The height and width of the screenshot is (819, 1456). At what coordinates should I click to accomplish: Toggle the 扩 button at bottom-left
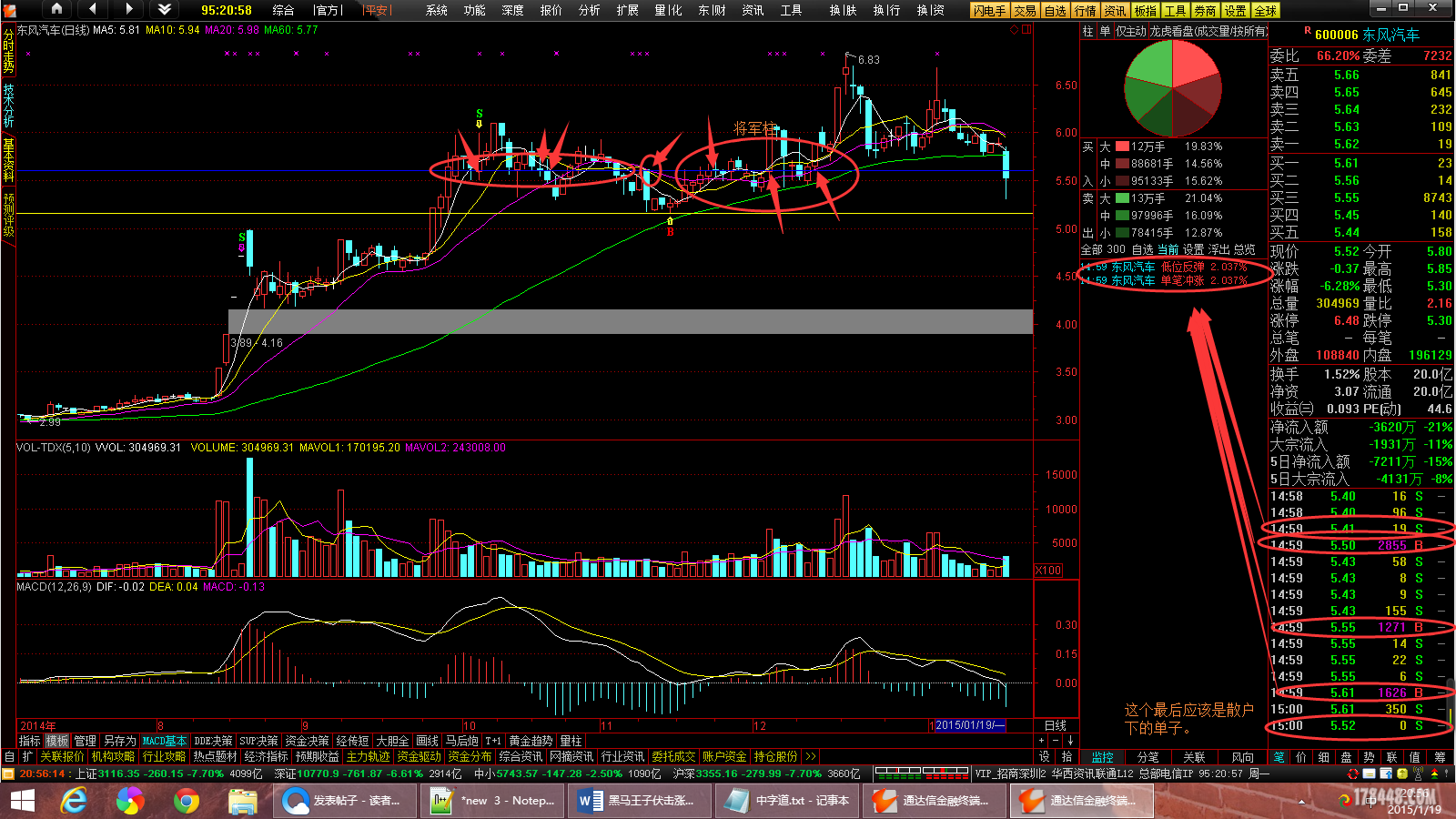(x=27, y=756)
